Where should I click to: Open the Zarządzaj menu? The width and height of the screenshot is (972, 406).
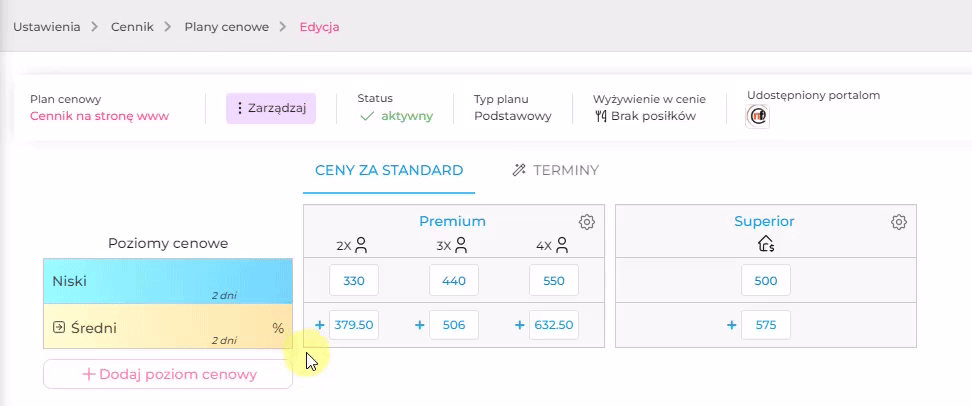(x=271, y=108)
